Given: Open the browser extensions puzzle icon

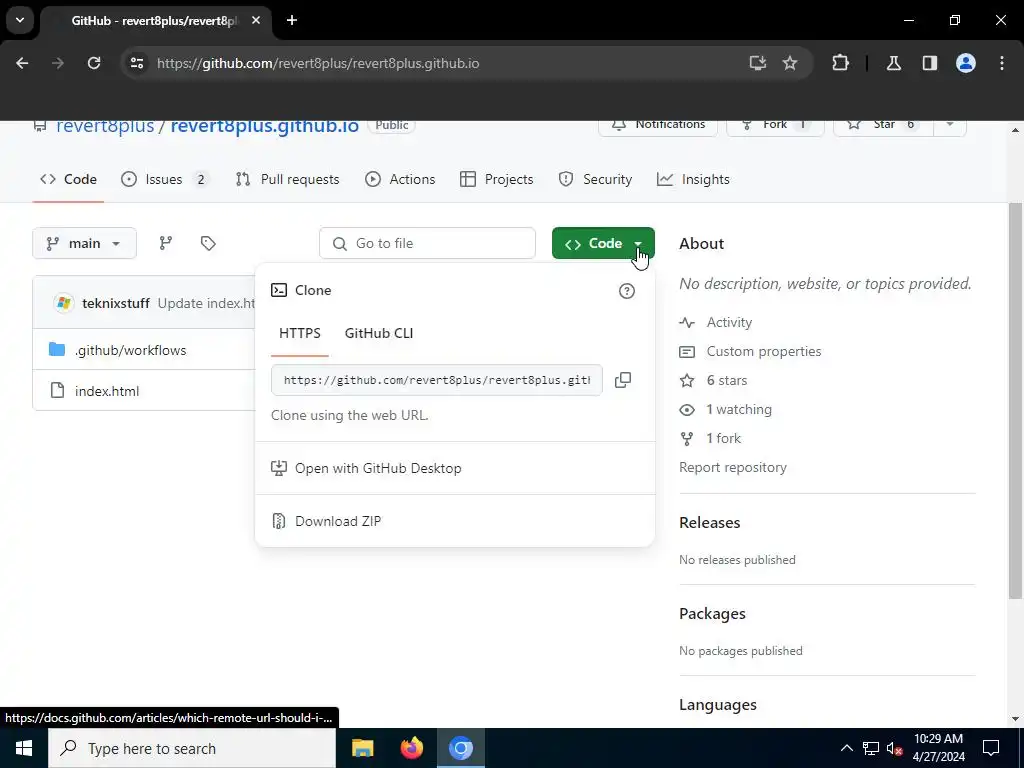Looking at the screenshot, I should tap(840, 63).
